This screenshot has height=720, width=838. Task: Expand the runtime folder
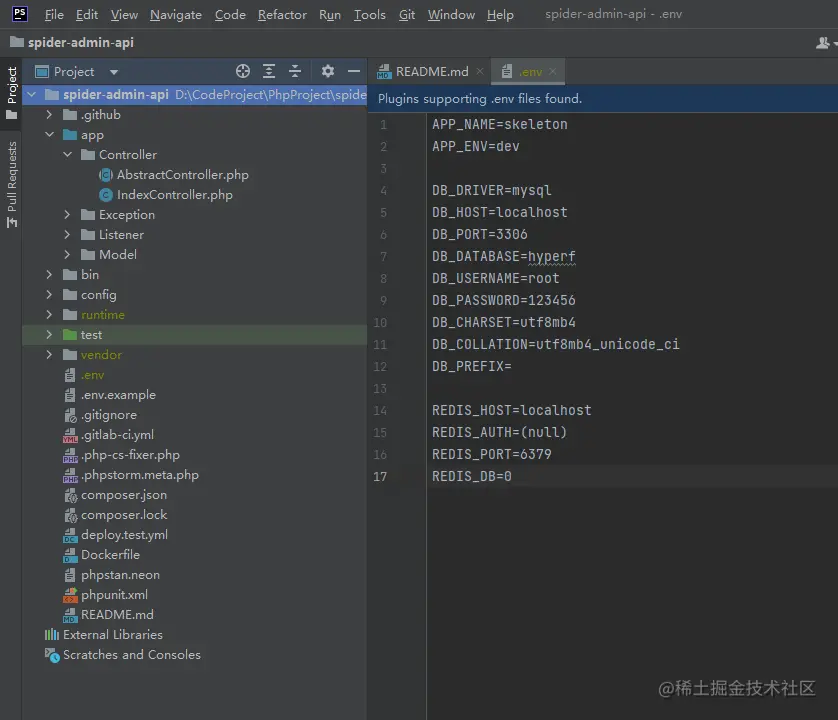49,315
